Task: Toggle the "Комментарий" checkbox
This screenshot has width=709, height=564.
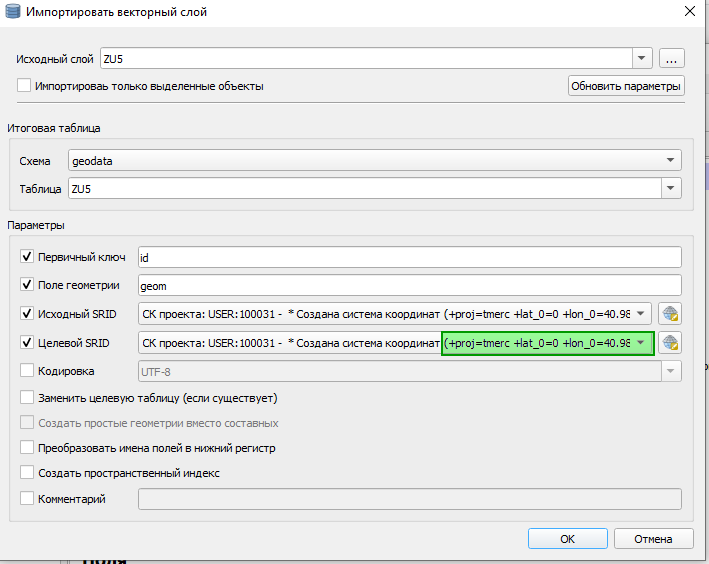Action: (x=27, y=499)
